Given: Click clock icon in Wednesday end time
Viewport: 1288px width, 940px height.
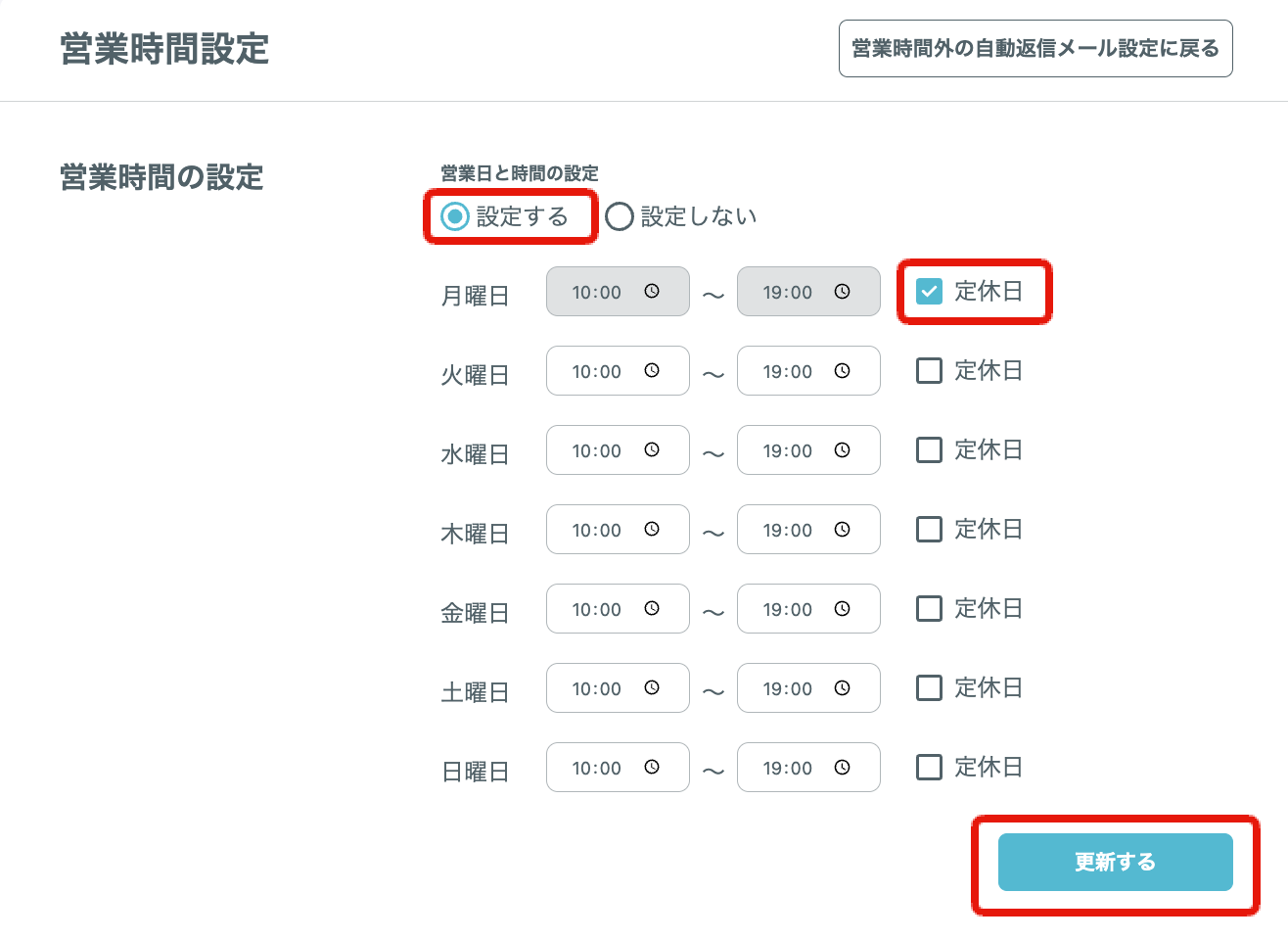Looking at the screenshot, I should [x=842, y=449].
